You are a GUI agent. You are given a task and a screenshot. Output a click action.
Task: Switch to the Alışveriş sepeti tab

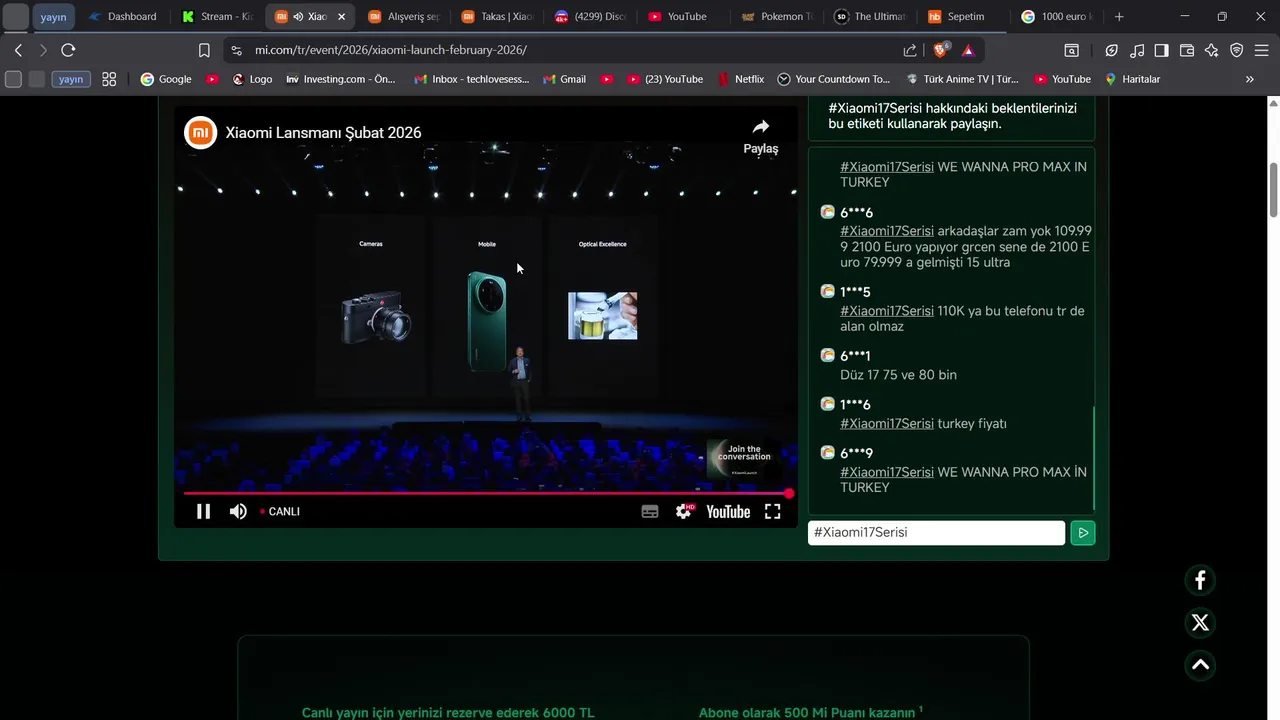coord(404,17)
